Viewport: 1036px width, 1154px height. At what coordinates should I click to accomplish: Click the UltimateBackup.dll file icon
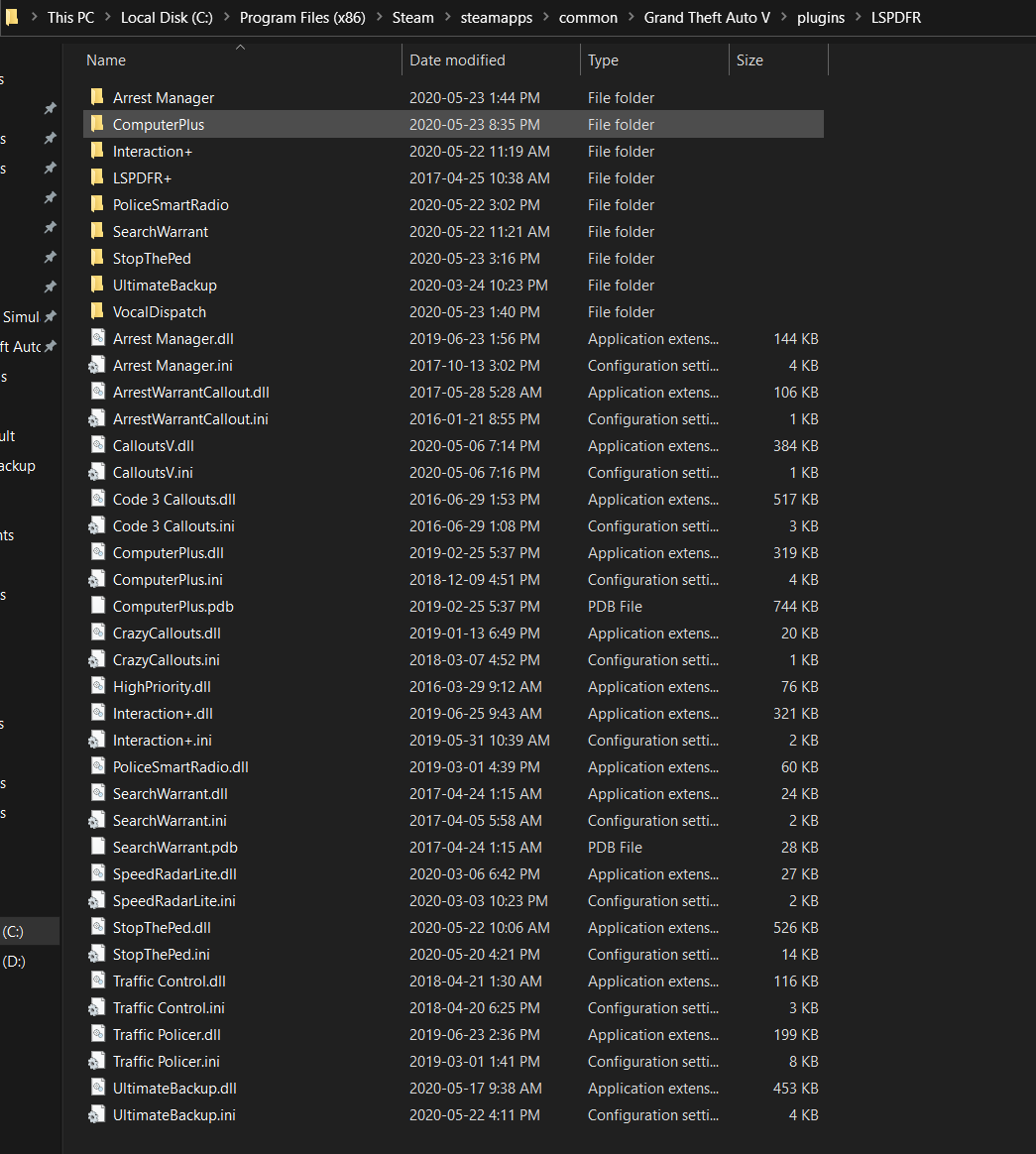click(x=97, y=1088)
